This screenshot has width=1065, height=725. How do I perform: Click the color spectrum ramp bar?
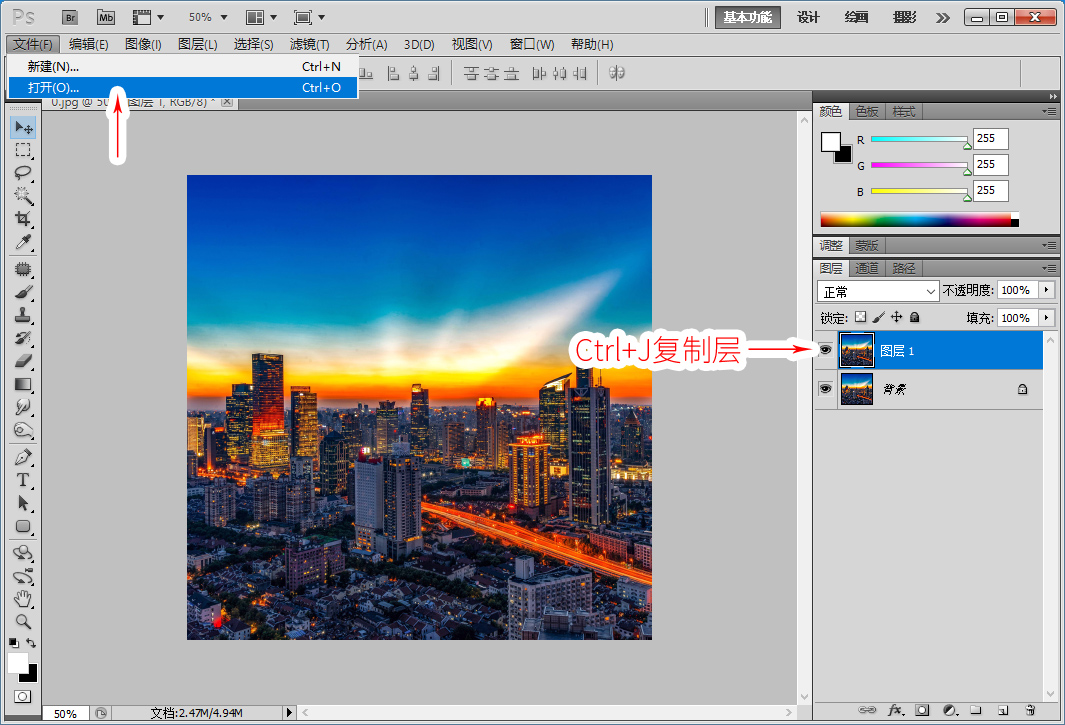pyautogui.click(x=919, y=219)
